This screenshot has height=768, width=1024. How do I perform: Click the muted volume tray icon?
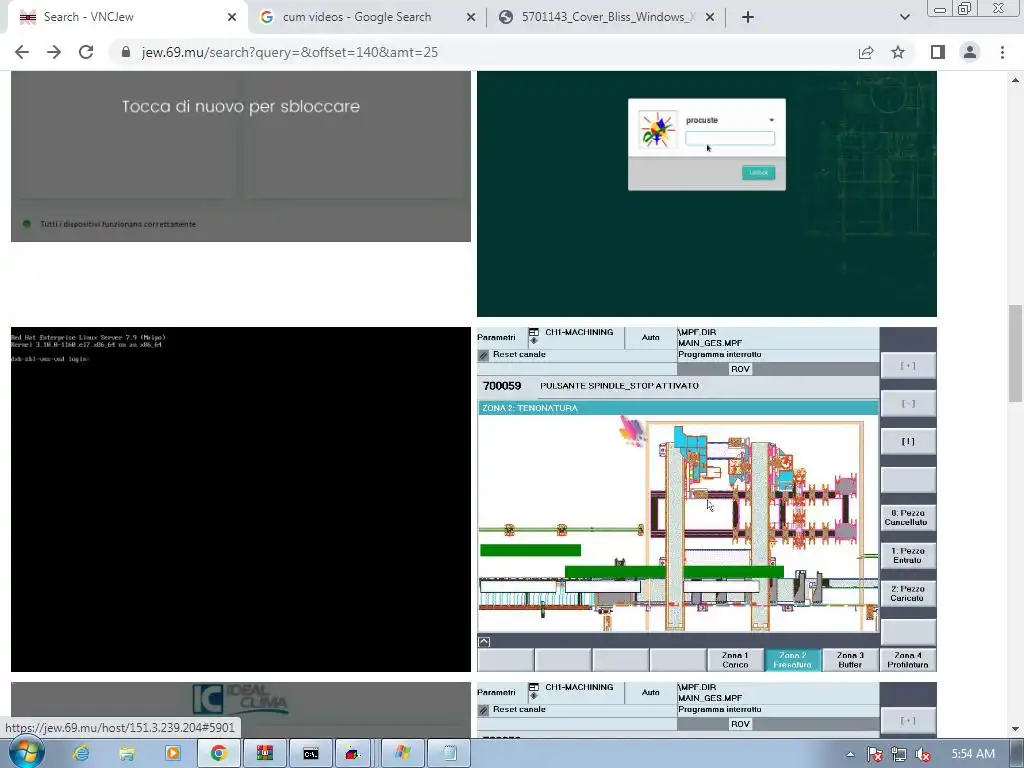(x=923, y=754)
